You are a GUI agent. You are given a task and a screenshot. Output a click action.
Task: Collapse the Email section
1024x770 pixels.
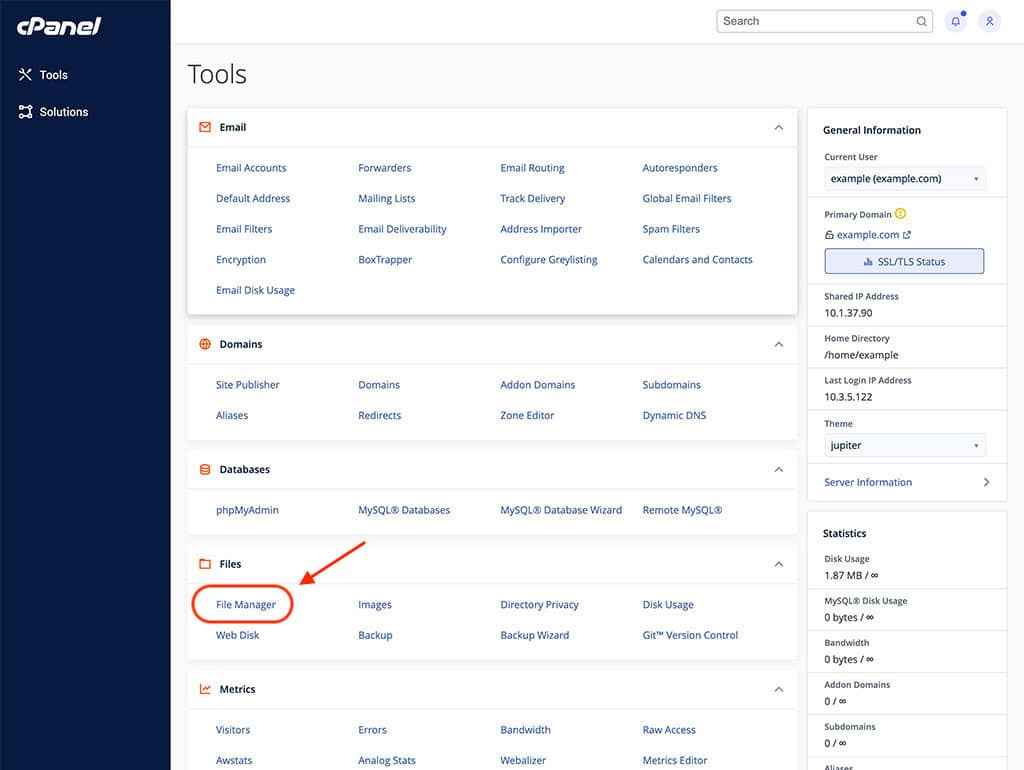tap(778, 127)
